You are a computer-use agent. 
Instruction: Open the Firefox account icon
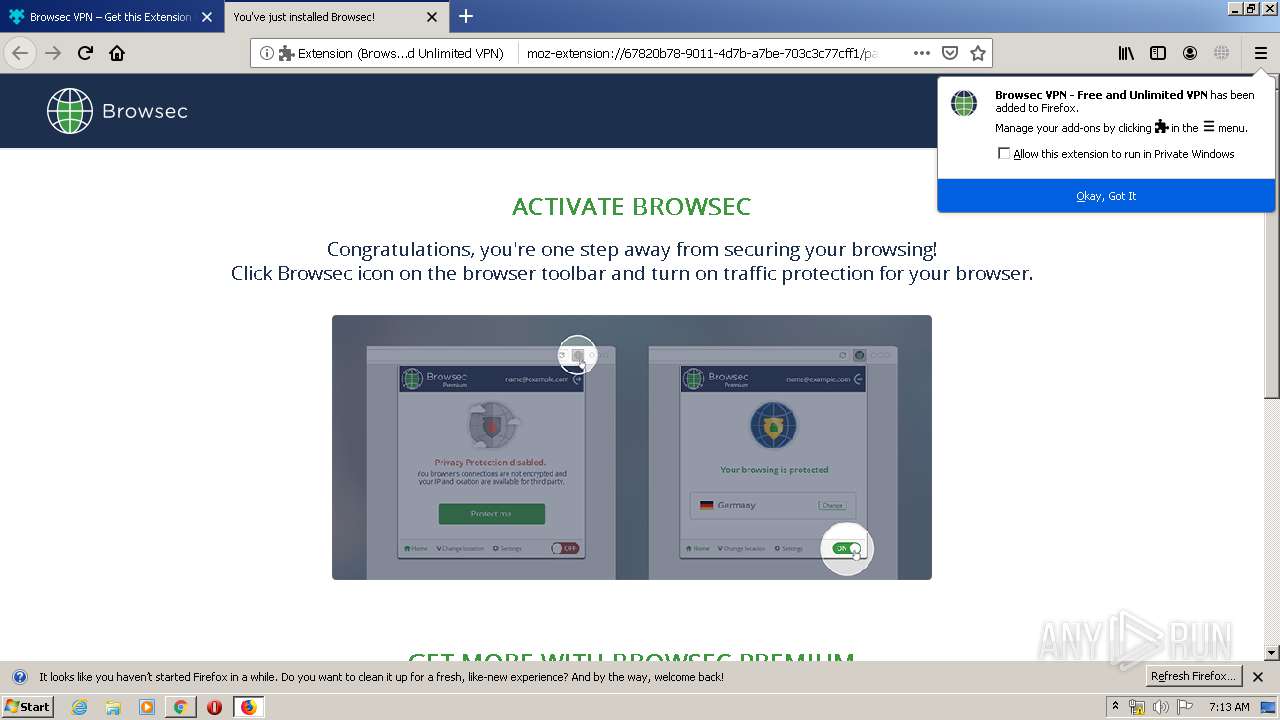1190,53
